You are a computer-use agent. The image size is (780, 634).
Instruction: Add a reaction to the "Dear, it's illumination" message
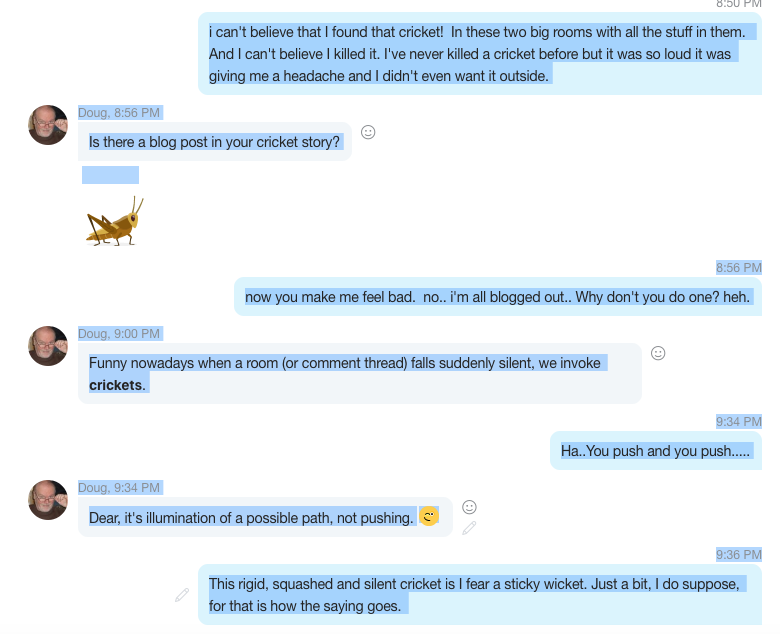click(470, 507)
